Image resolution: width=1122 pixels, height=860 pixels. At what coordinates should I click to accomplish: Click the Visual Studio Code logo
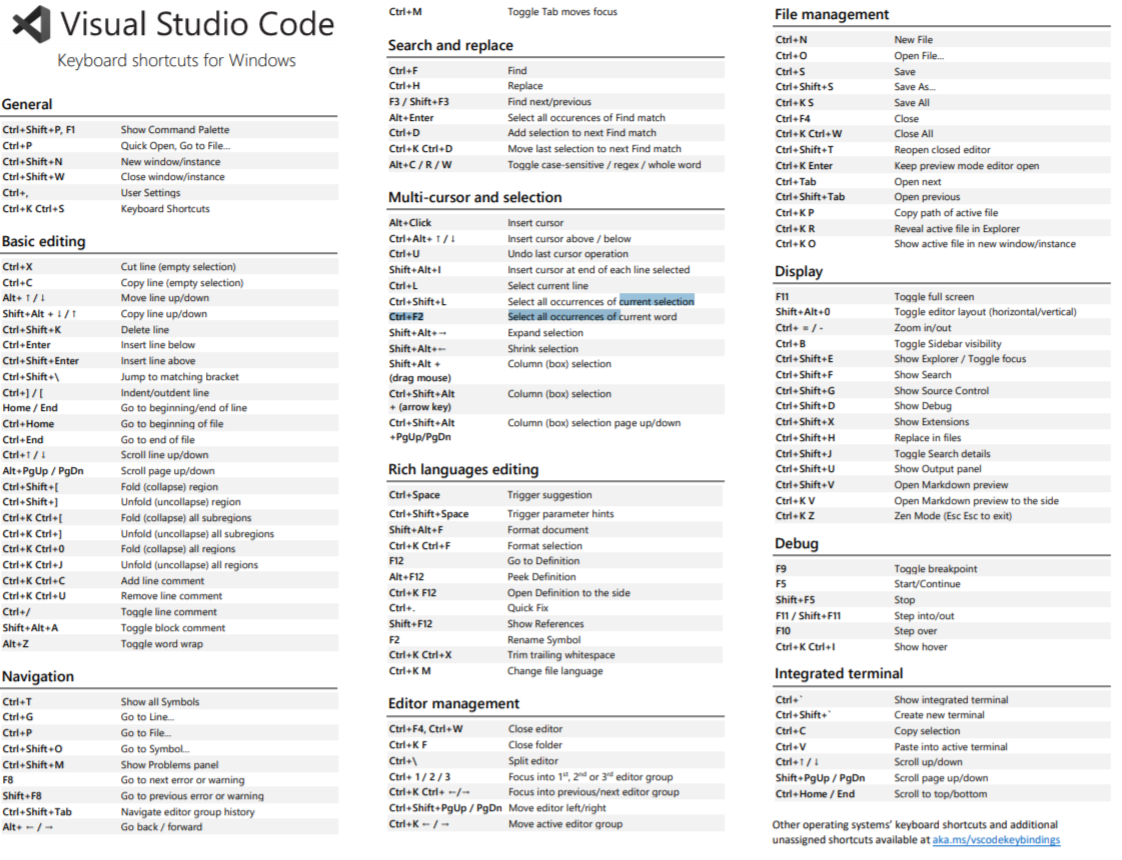(31, 24)
